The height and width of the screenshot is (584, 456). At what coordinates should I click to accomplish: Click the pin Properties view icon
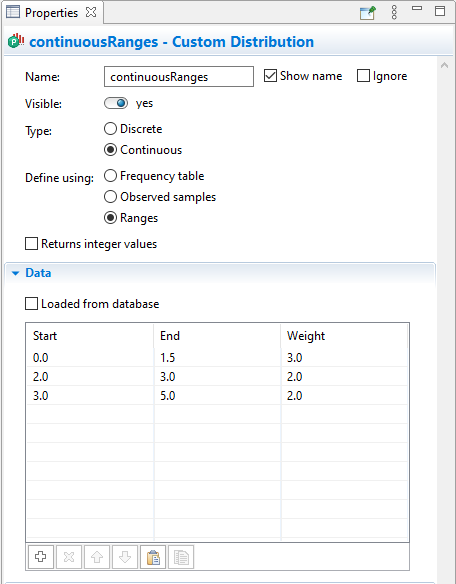pos(368,13)
